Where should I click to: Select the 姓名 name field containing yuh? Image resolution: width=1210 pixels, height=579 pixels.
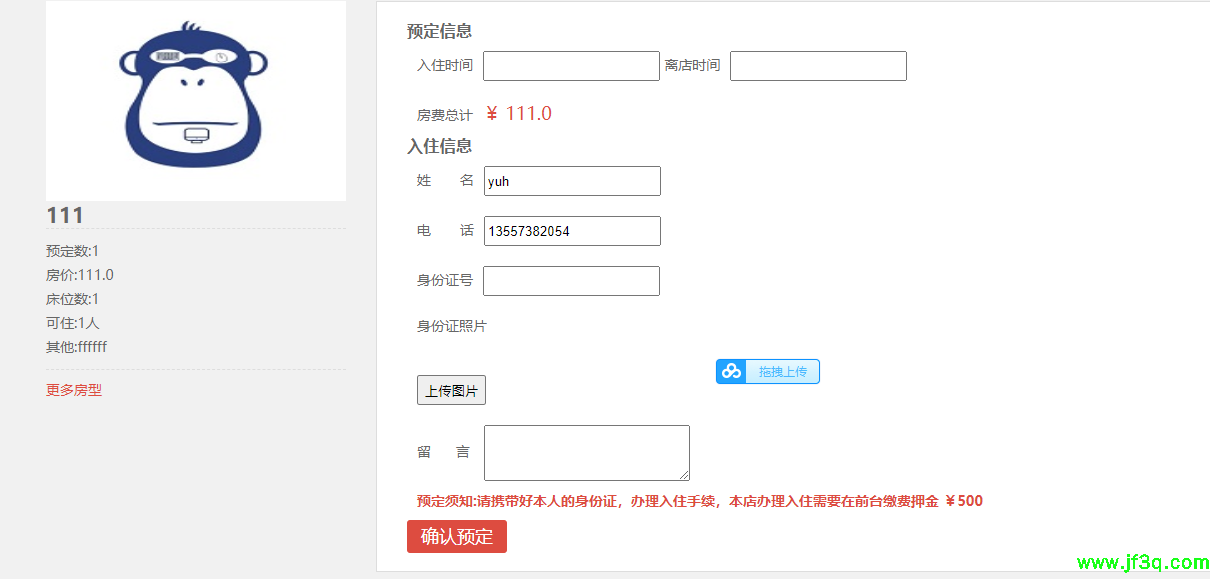pos(571,181)
